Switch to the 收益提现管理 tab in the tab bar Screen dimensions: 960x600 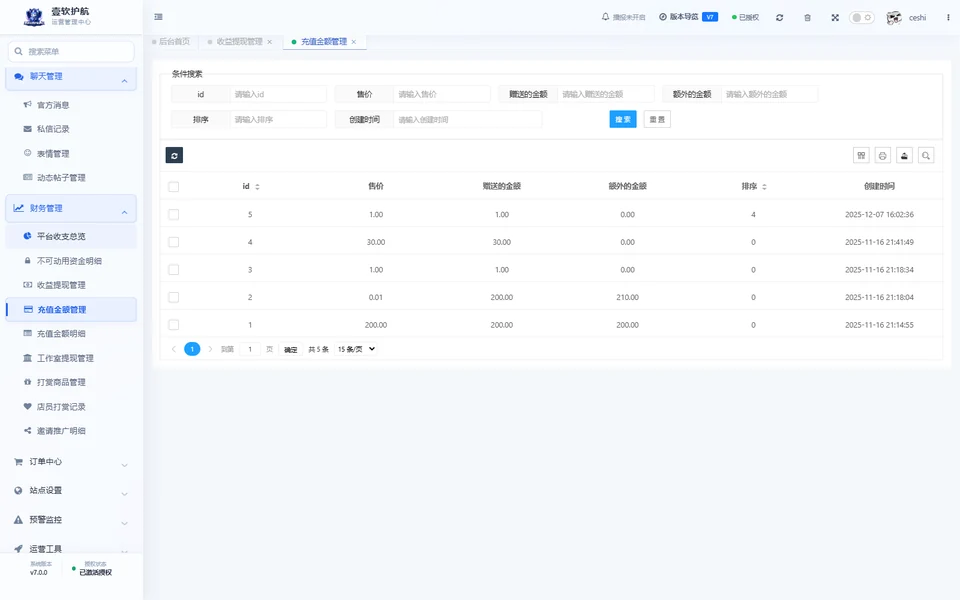tap(239, 42)
